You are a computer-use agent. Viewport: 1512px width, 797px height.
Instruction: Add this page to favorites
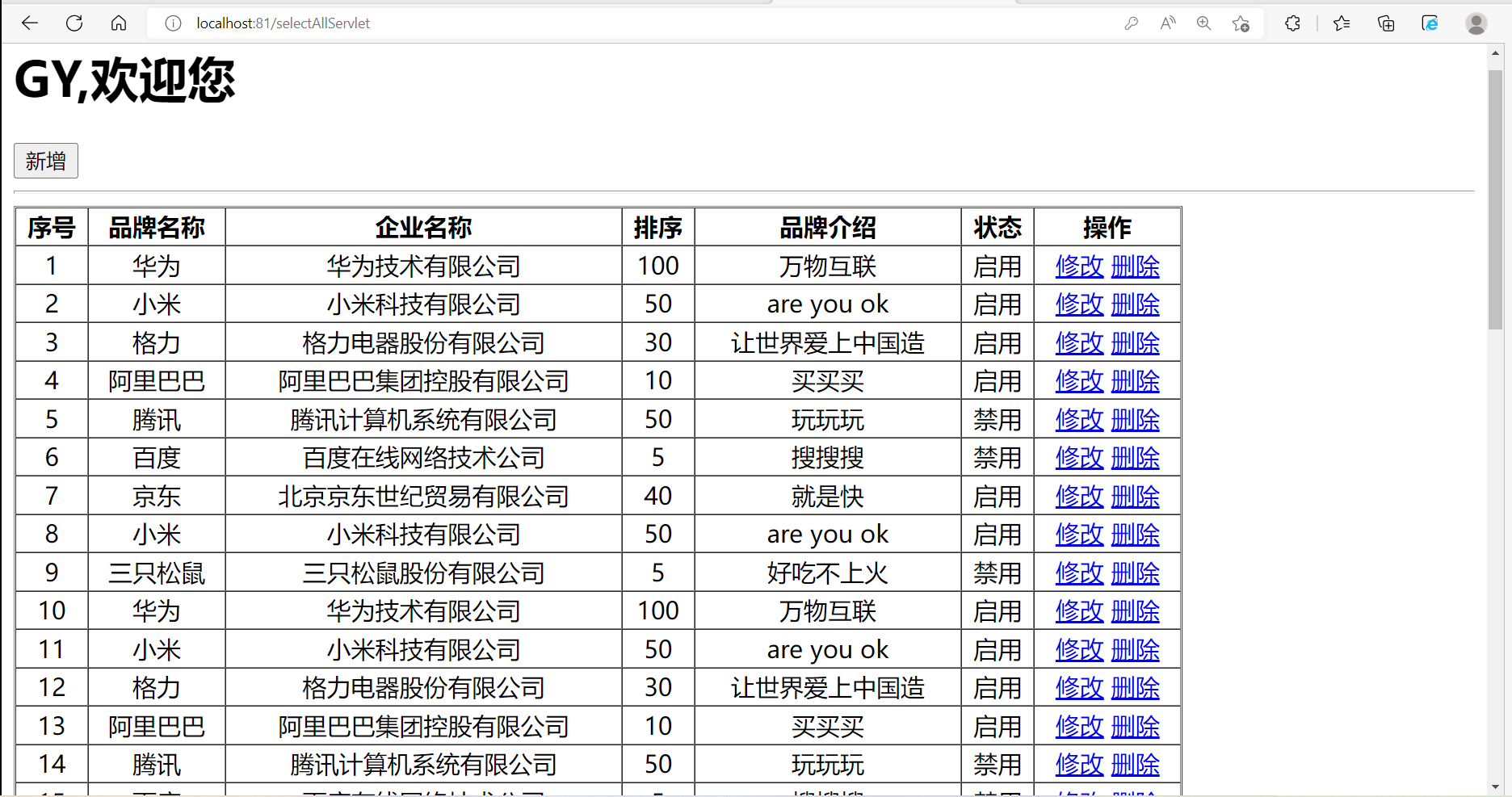pyautogui.click(x=1241, y=23)
